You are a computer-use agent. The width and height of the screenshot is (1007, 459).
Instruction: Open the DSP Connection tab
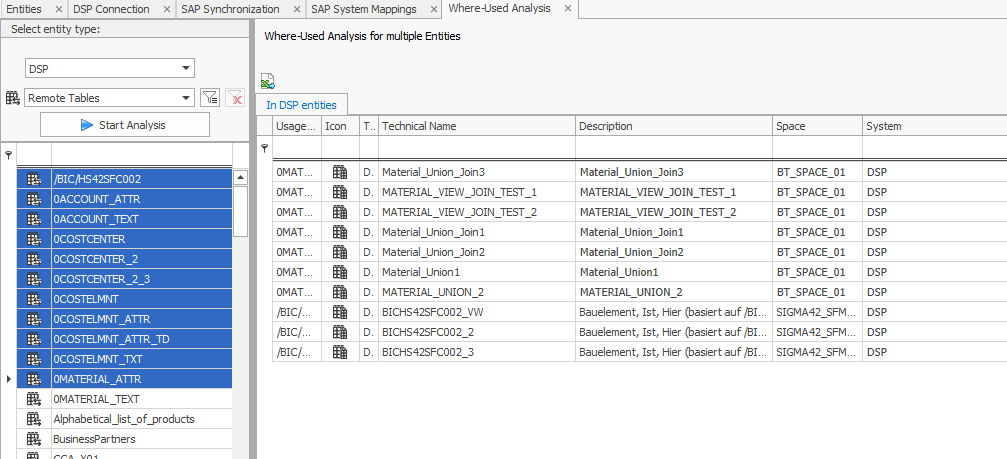111,10
